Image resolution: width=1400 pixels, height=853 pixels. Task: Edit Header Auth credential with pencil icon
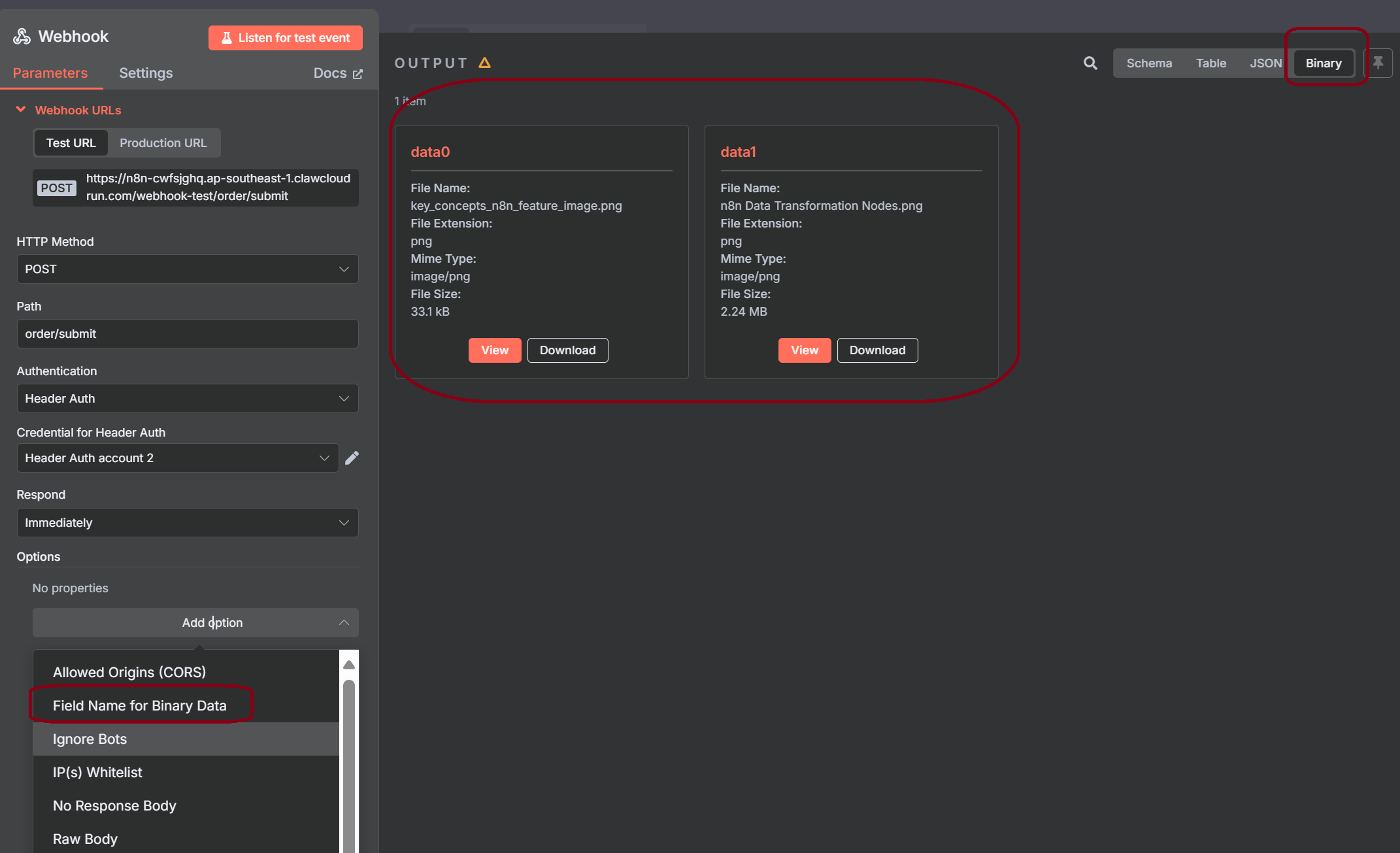pos(352,458)
